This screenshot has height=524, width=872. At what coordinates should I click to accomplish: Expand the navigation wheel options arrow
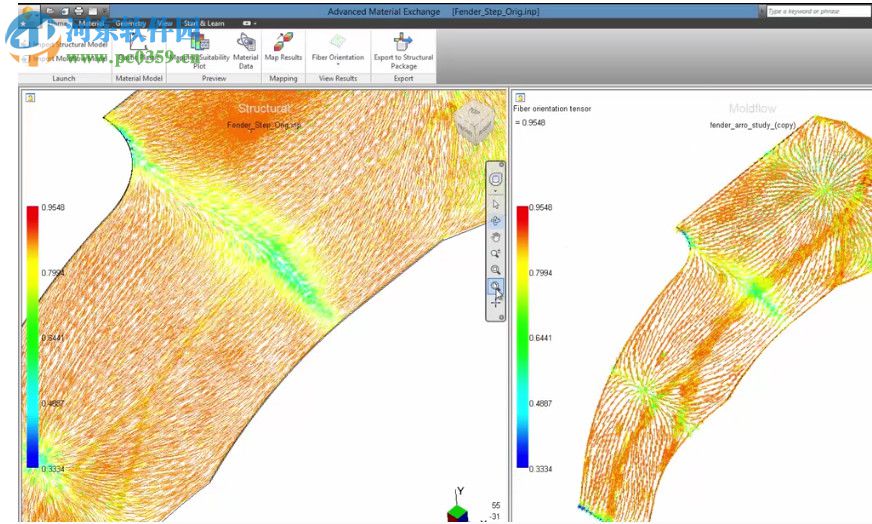pos(496,191)
